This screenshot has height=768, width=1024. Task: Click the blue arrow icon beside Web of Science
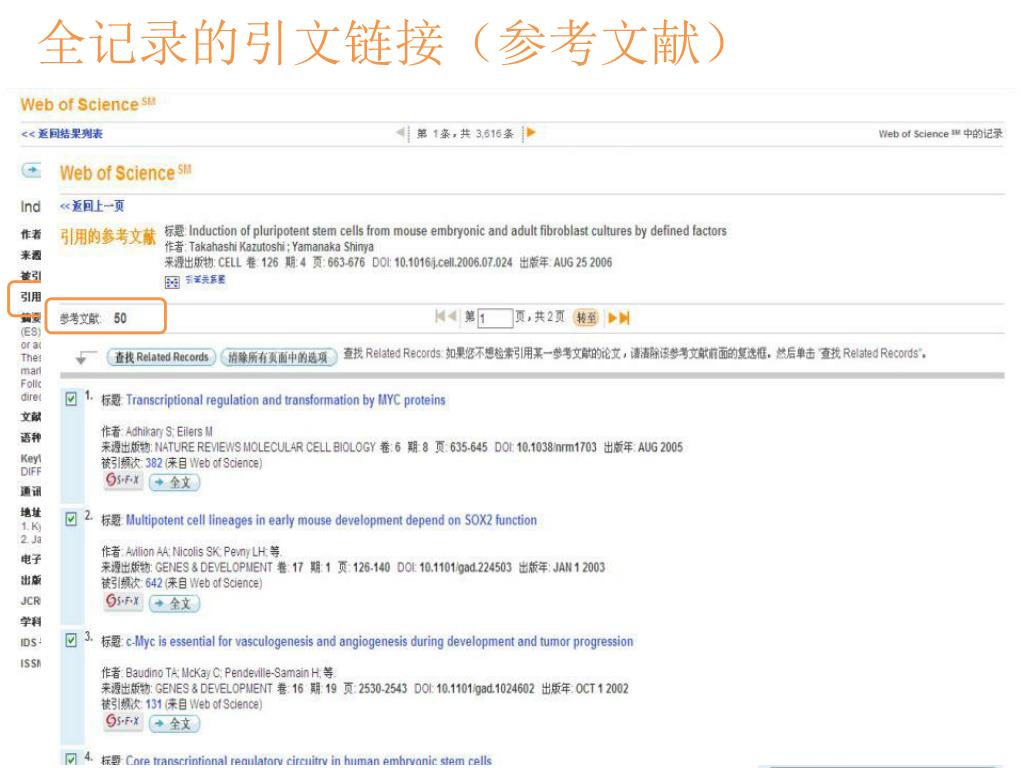pyautogui.click(x=31, y=170)
